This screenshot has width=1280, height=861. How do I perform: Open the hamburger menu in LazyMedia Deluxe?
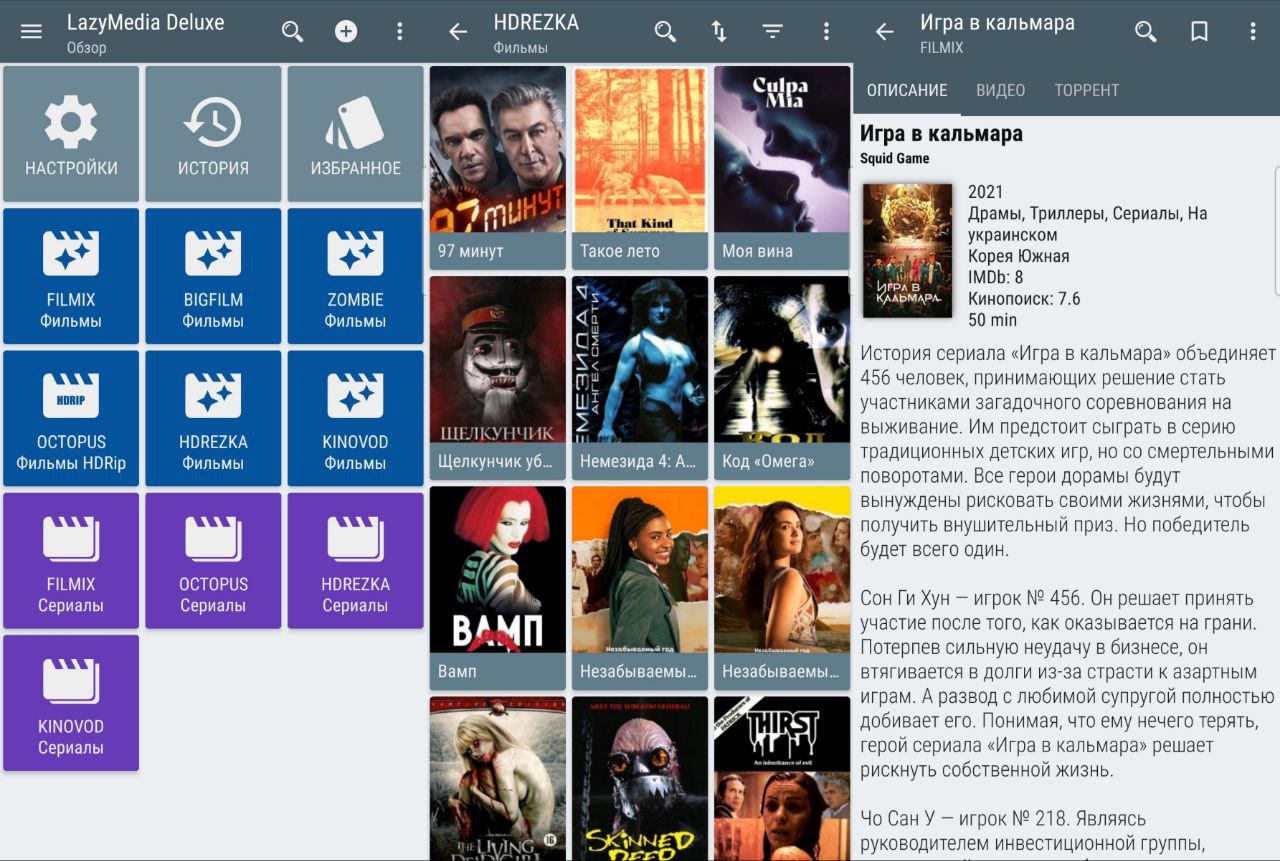tap(31, 31)
